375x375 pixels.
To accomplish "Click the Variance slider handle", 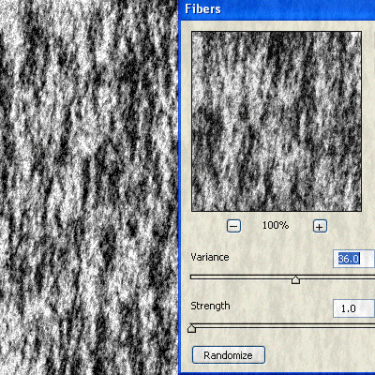I will tap(296, 279).
